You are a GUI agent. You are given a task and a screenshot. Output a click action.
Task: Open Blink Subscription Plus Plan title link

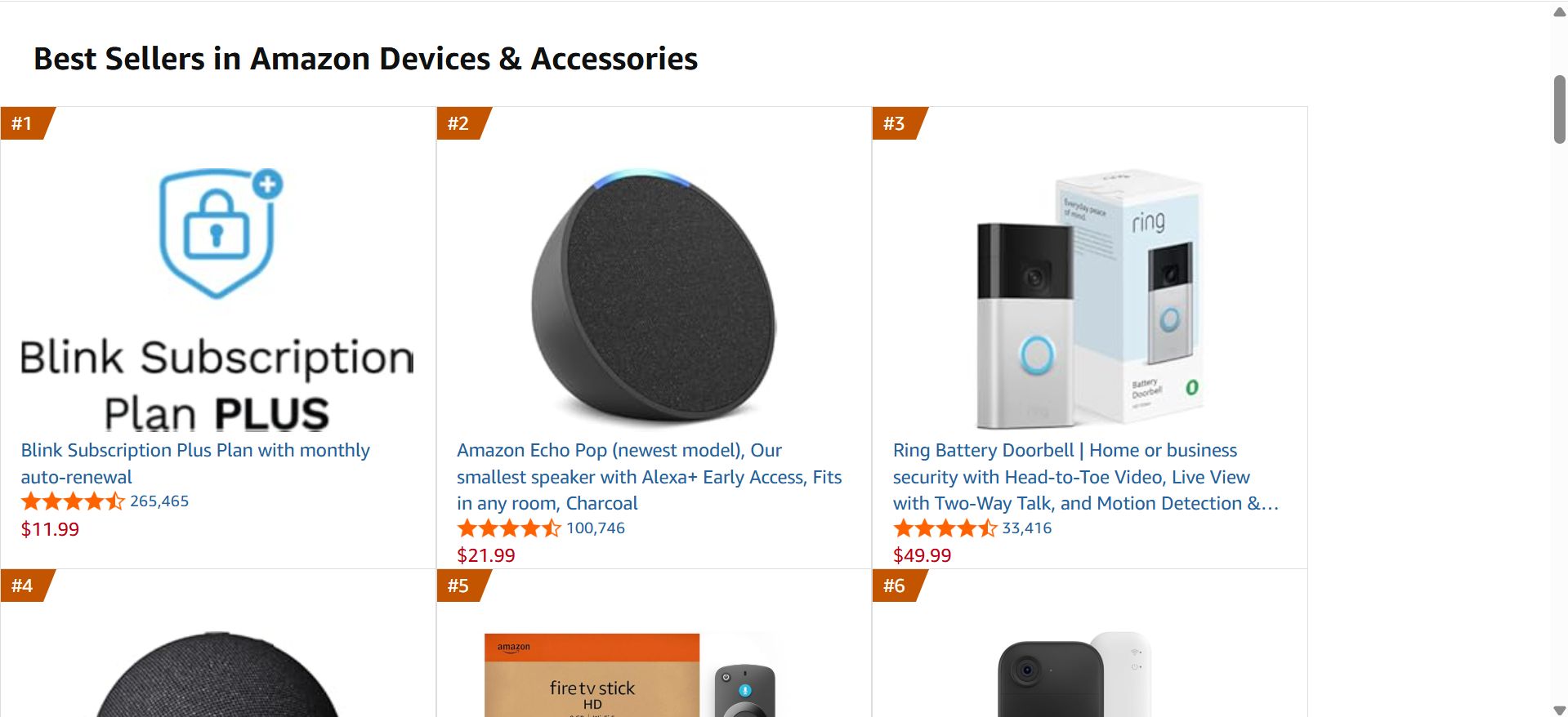point(195,463)
